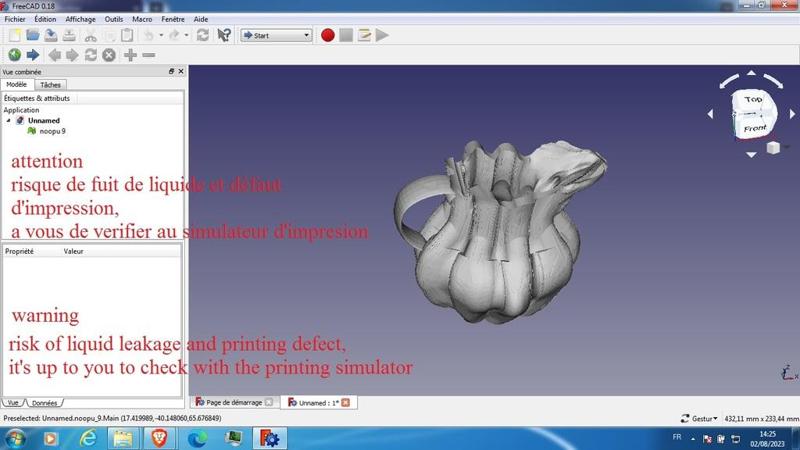
Task: Click the 432,11 mm x 233,44 mm dimensions
Action: point(761,418)
